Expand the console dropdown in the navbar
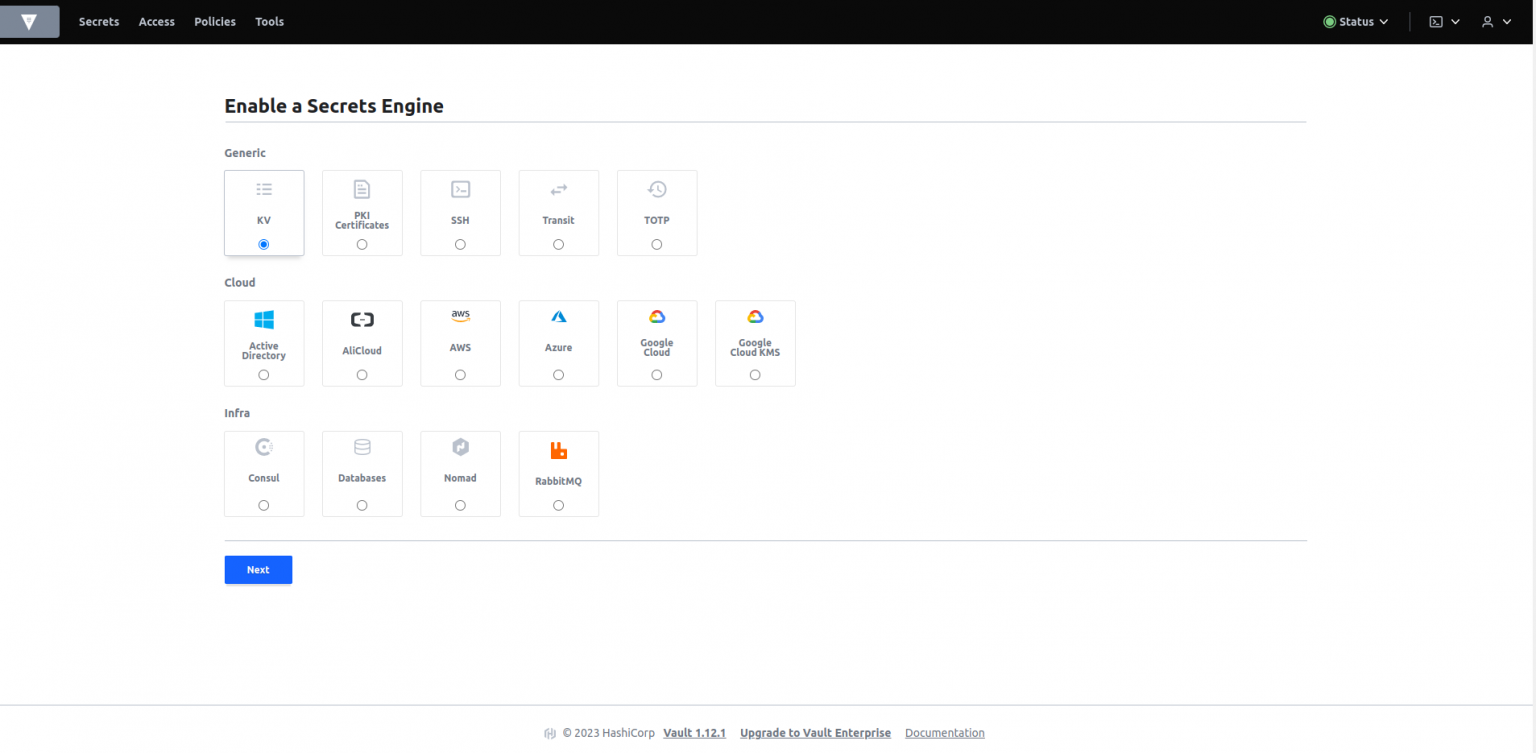 pyautogui.click(x=1444, y=21)
